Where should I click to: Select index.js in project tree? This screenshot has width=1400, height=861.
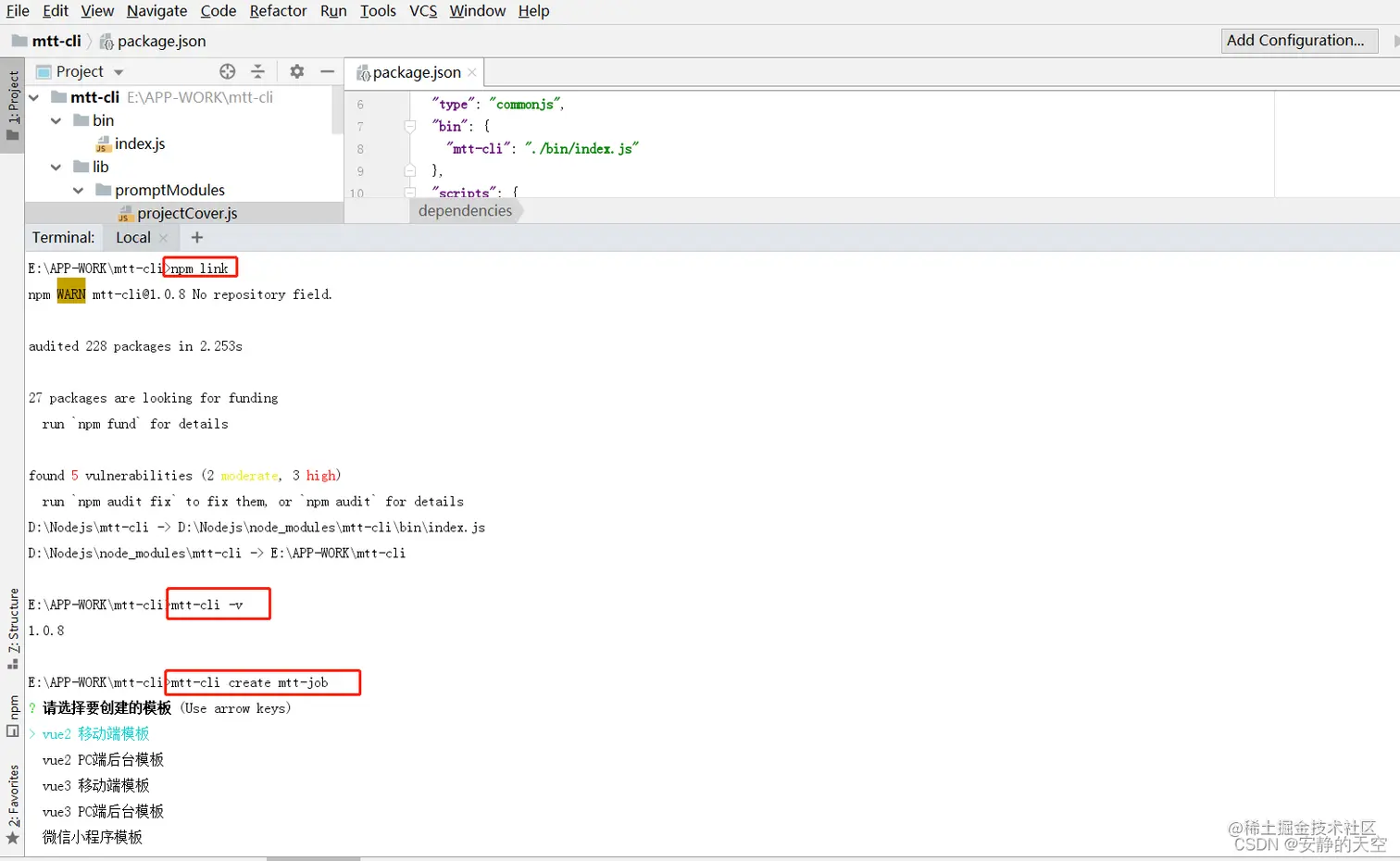click(131, 143)
